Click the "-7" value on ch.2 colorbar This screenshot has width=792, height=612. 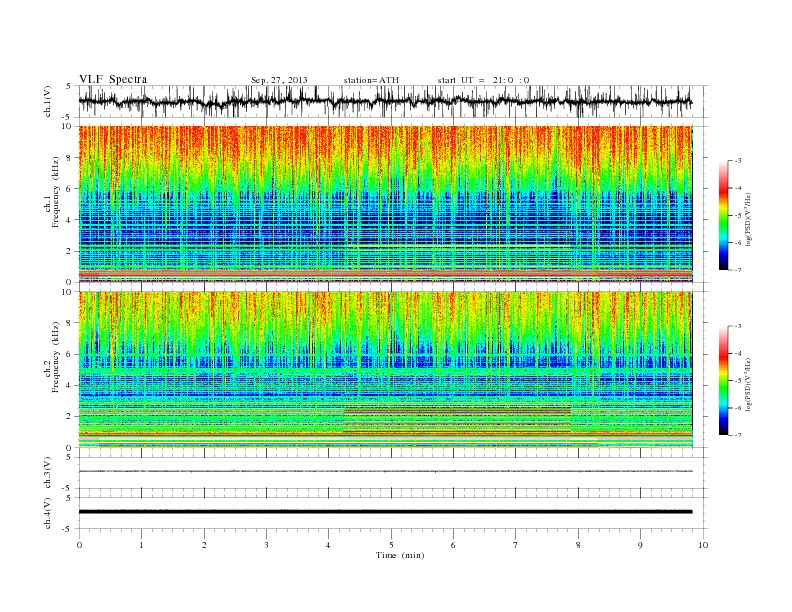point(737,435)
